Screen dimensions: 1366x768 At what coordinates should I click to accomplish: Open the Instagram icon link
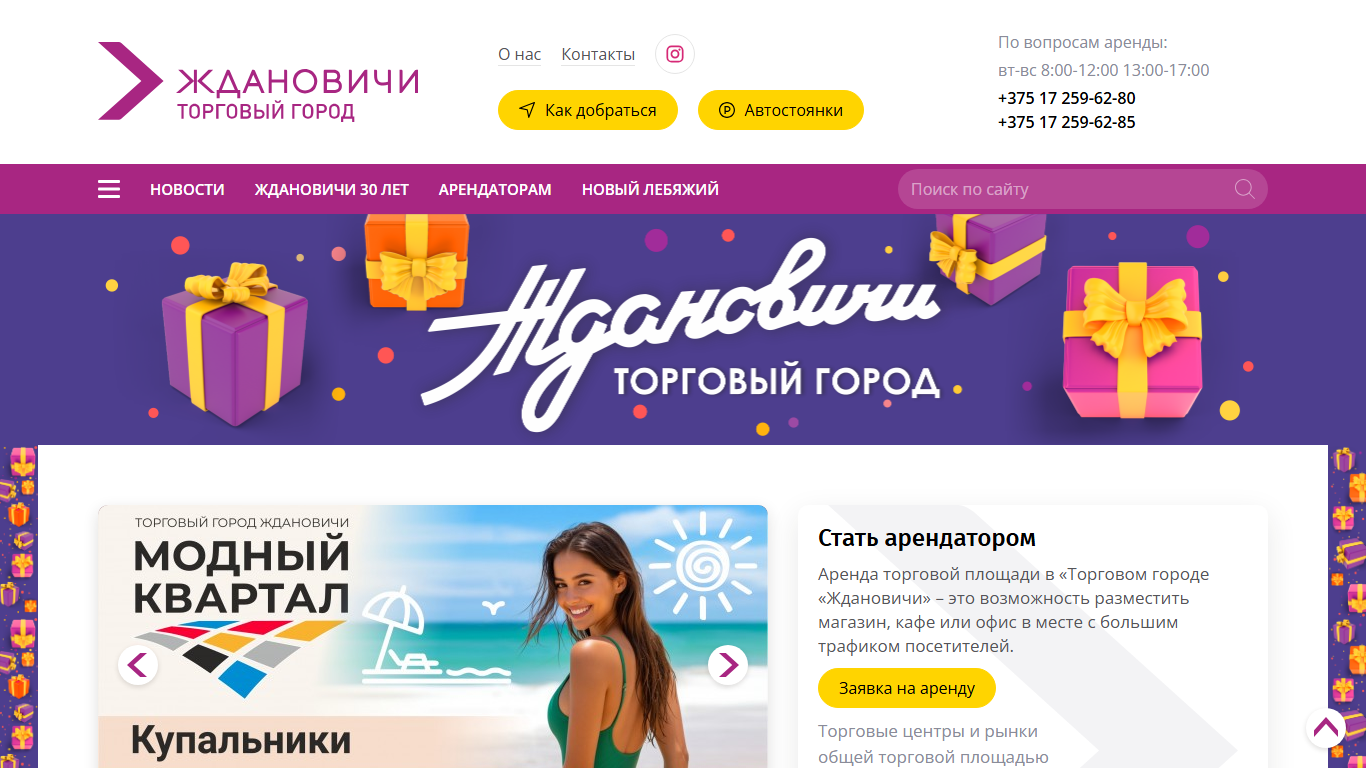675,54
